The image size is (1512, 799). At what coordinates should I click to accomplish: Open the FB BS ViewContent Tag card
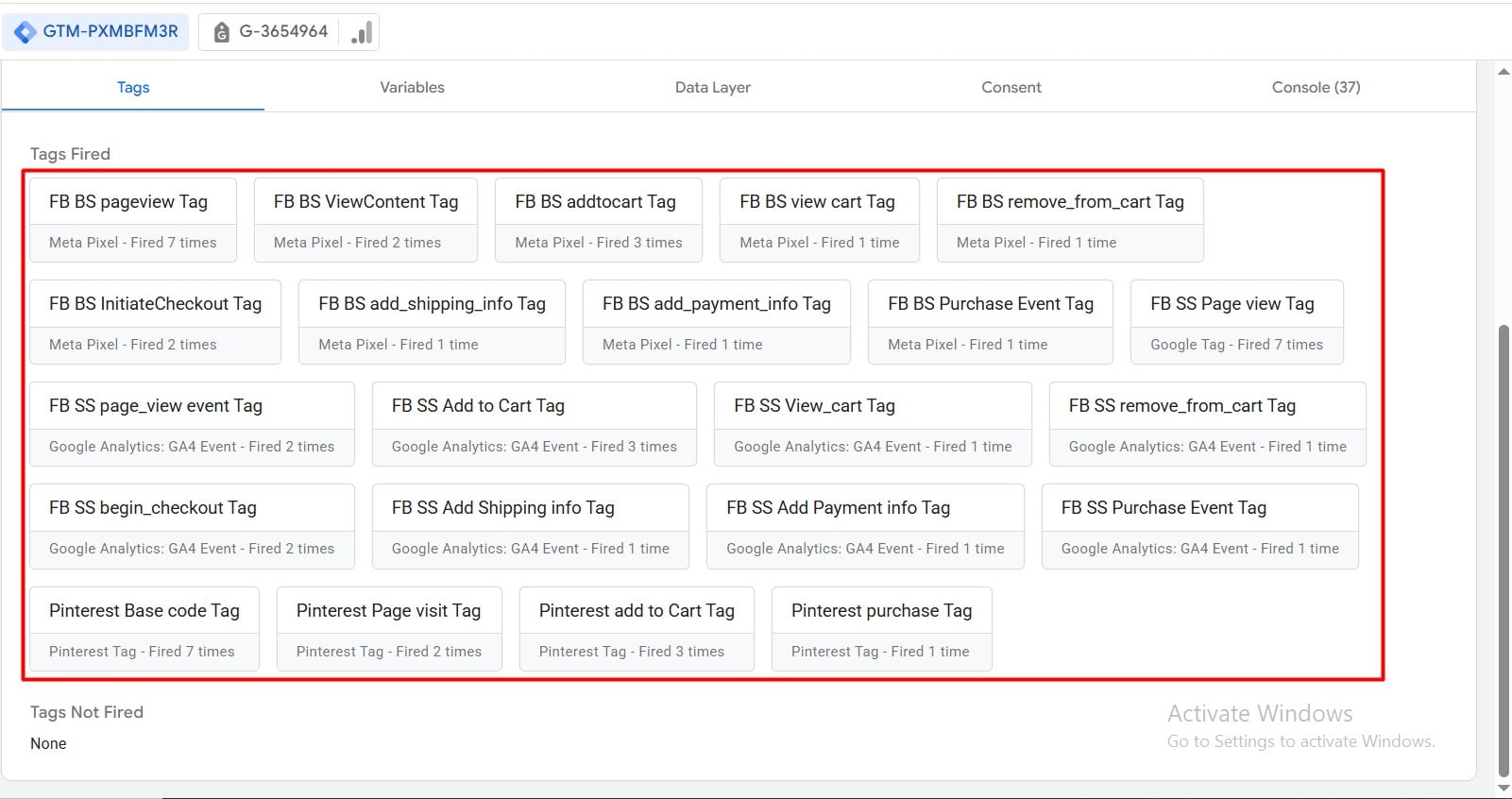click(x=365, y=220)
